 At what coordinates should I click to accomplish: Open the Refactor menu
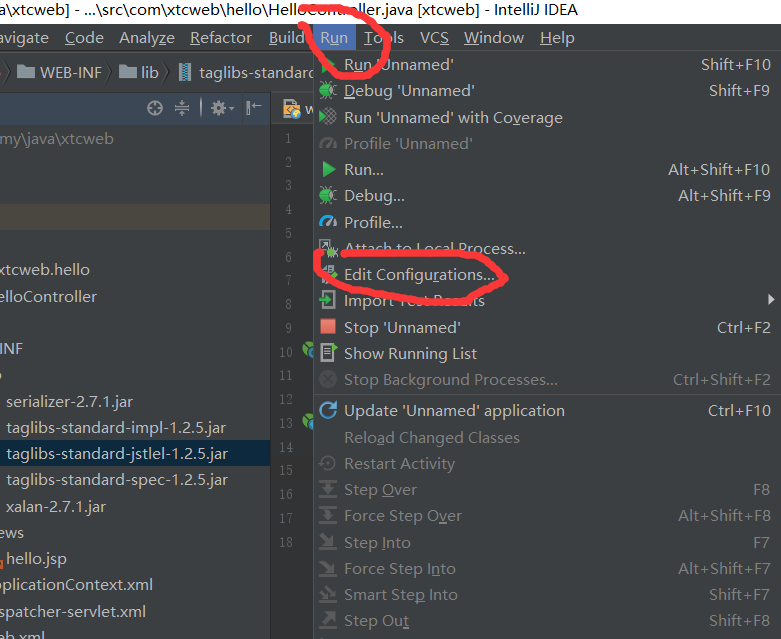pyautogui.click(x=221, y=38)
